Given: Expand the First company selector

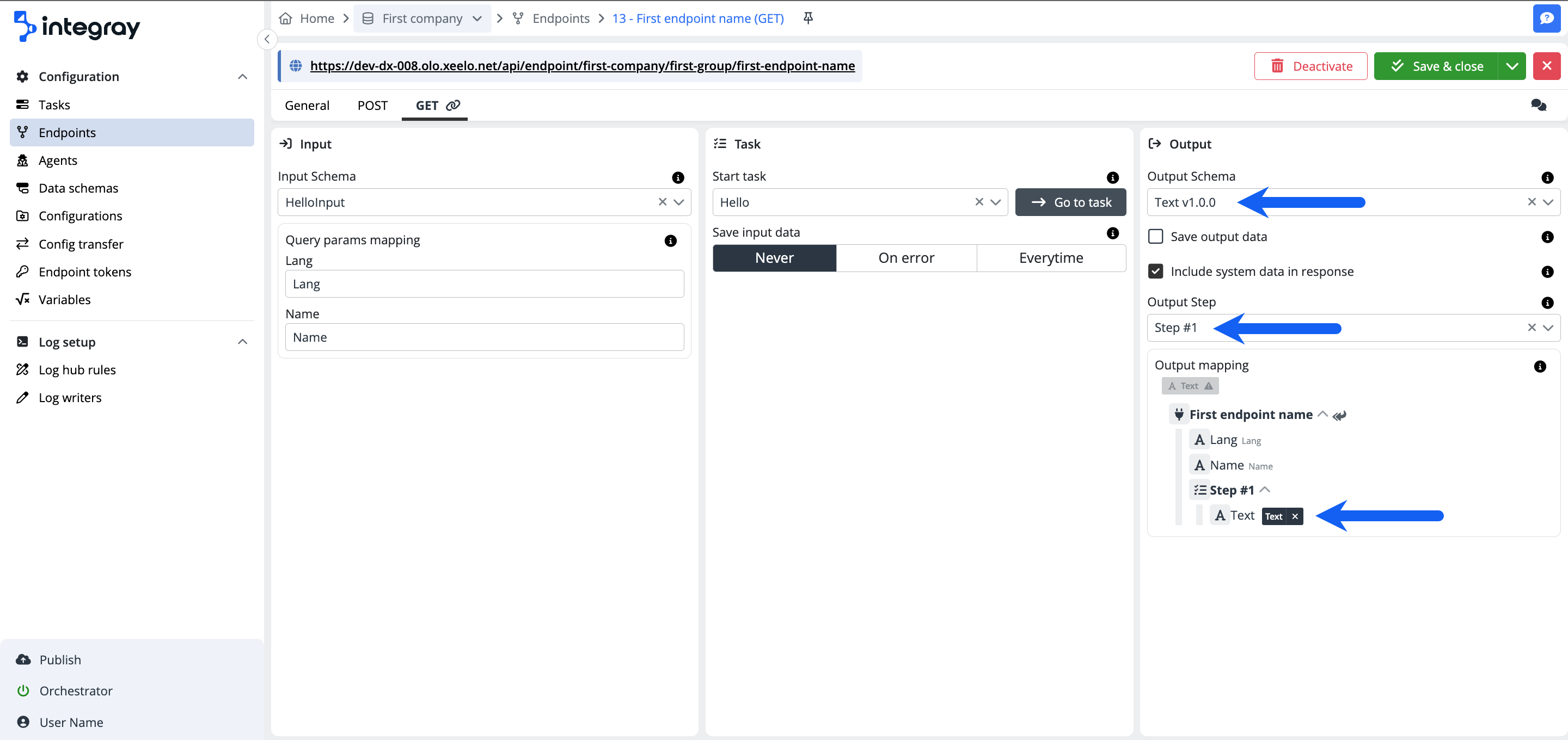Looking at the screenshot, I should click(477, 18).
